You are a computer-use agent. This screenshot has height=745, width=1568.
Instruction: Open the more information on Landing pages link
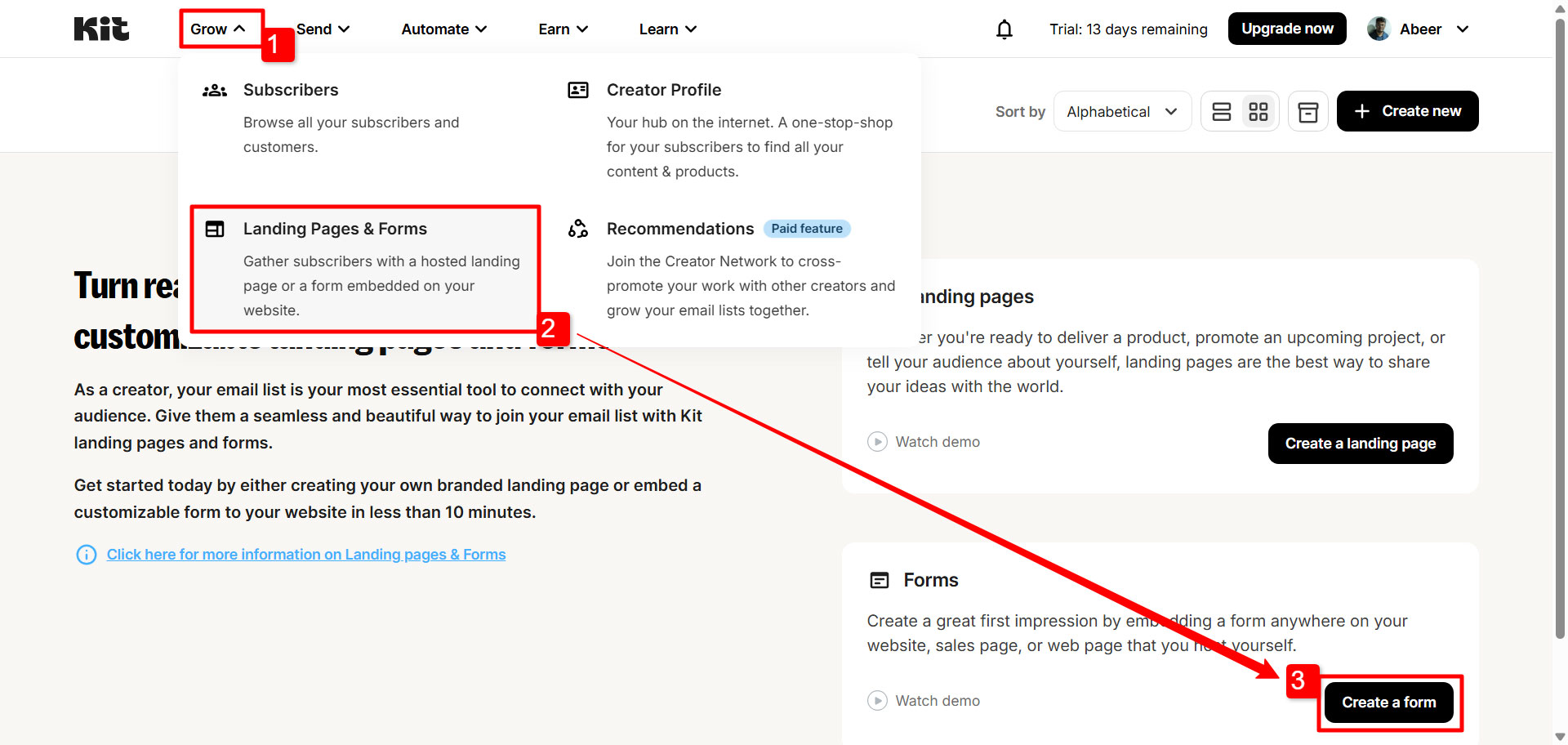[x=306, y=555]
